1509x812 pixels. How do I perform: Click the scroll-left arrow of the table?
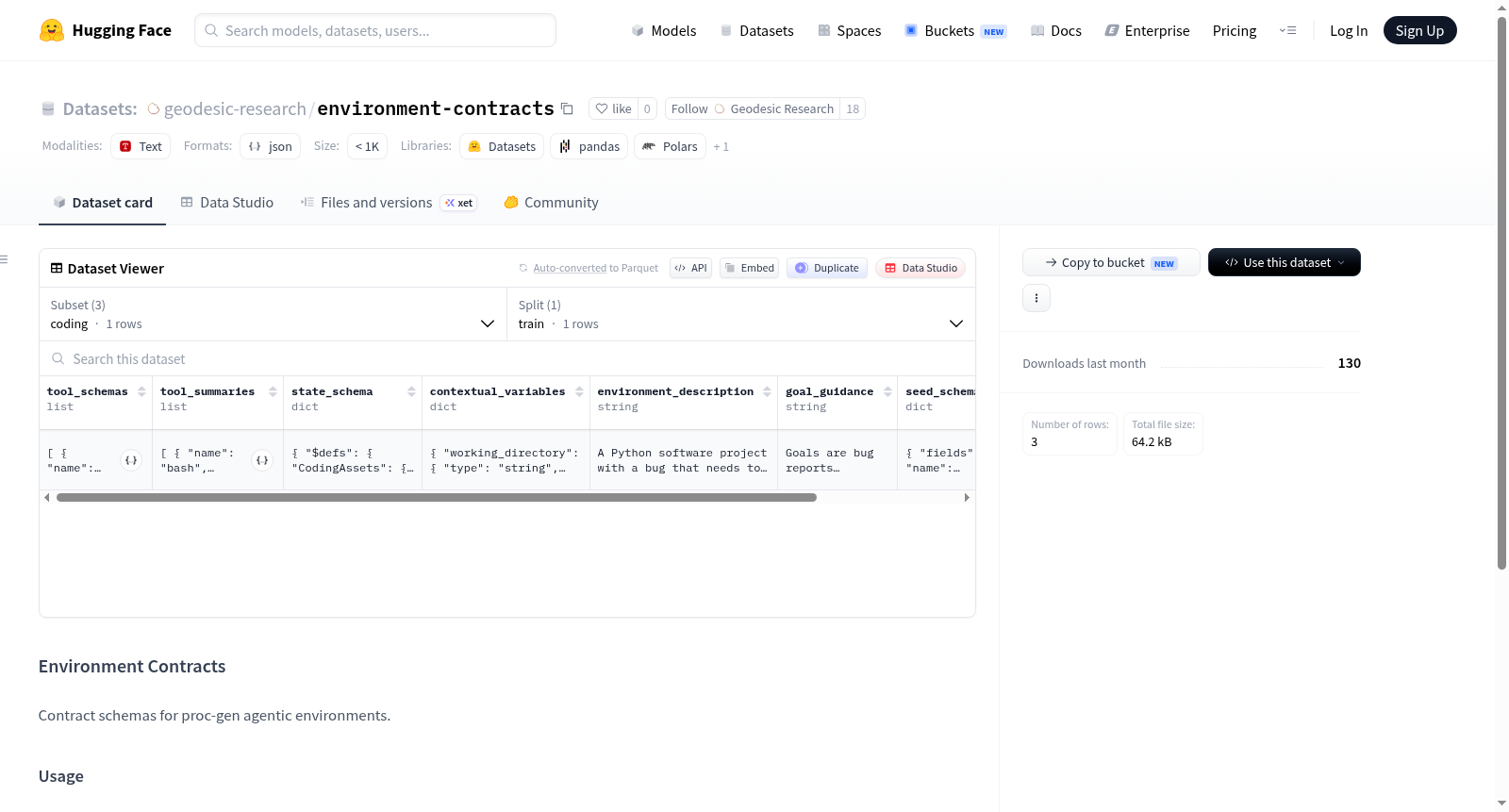click(x=47, y=497)
